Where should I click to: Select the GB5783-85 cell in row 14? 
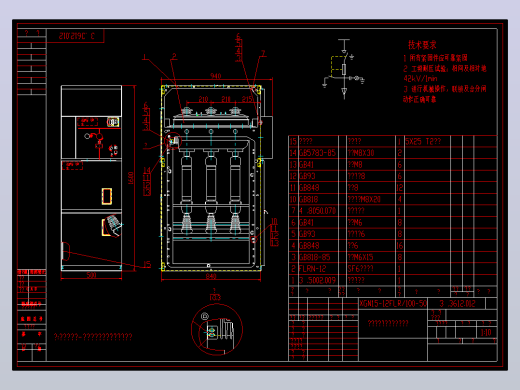(317, 153)
